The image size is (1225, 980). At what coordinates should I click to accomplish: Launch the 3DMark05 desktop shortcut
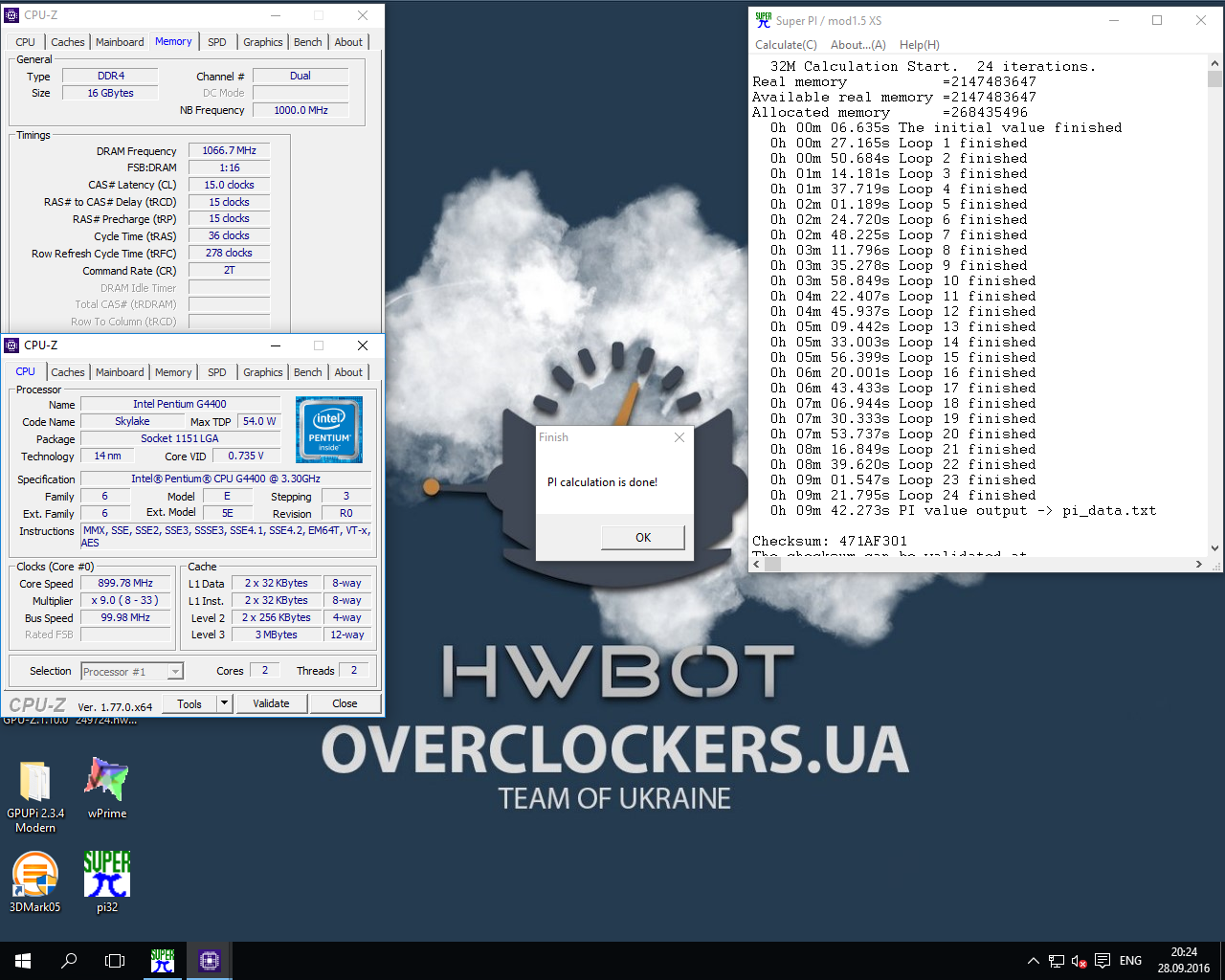[x=35, y=881]
